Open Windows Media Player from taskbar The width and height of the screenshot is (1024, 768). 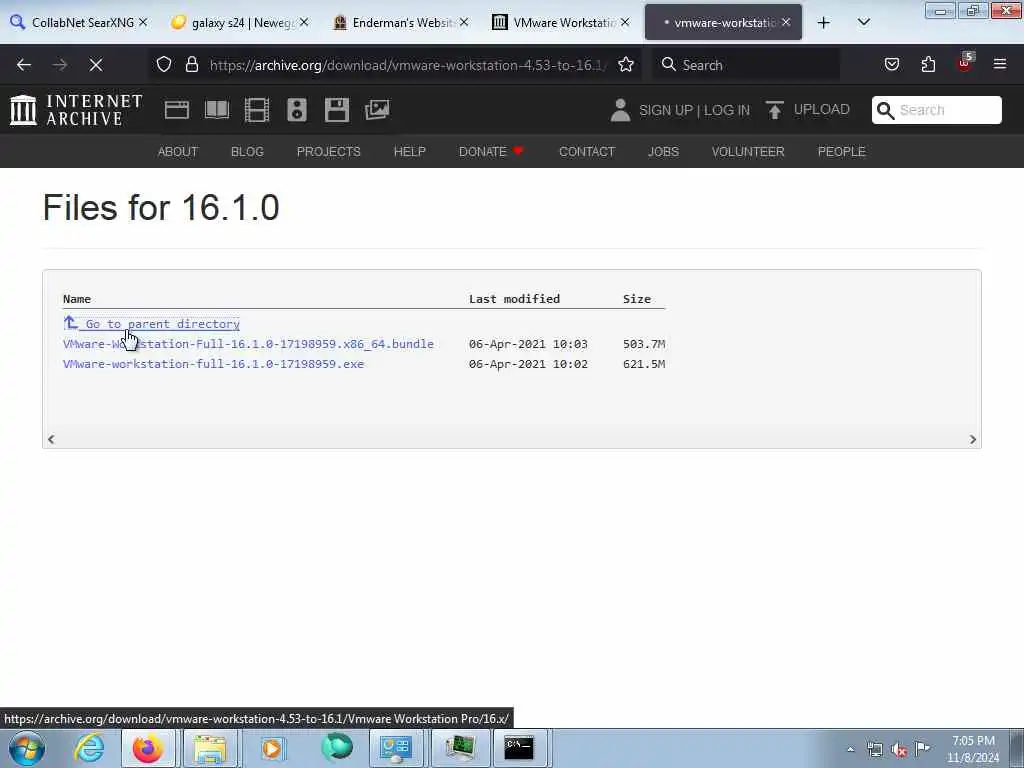click(x=272, y=748)
